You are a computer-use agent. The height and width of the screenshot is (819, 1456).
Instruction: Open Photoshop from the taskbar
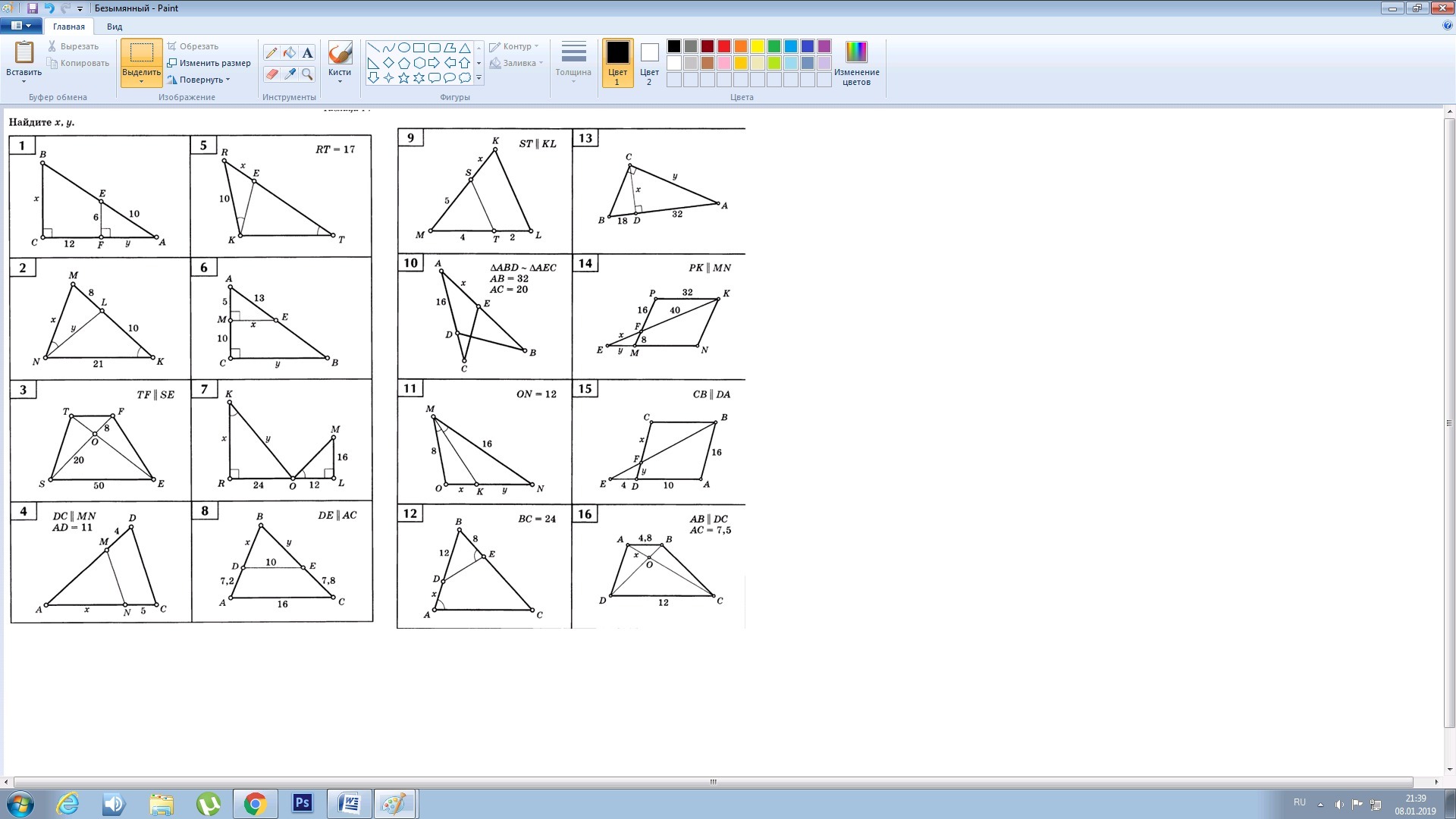click(303, 803)
